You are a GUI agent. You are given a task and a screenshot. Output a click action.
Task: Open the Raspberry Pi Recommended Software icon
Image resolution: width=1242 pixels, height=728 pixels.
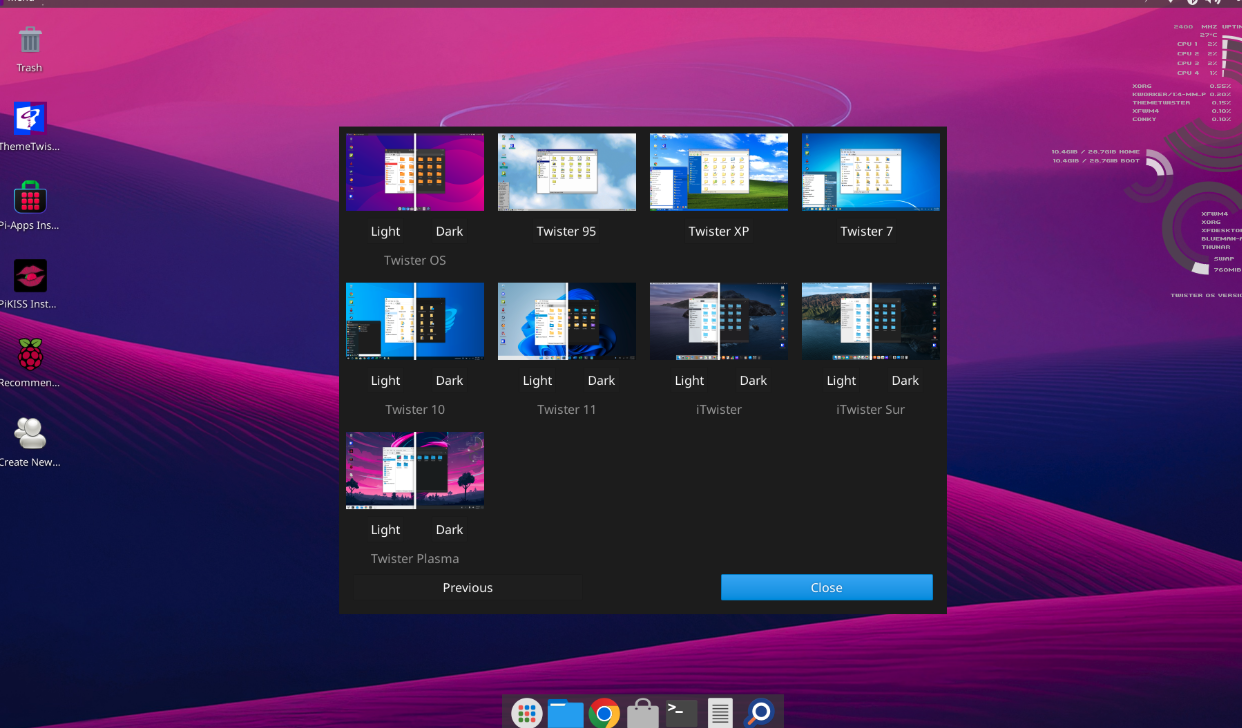30,356
